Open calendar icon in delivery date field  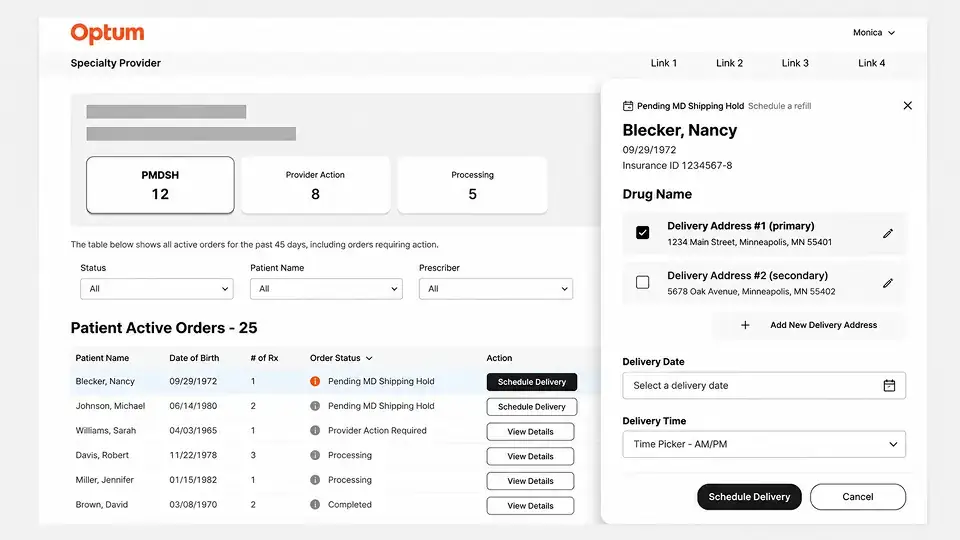[x=889, y=385]
